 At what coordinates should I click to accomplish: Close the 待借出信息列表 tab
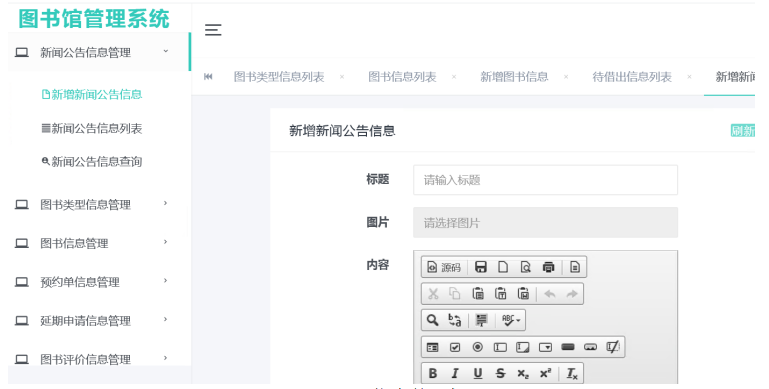[x=689, y=77]
